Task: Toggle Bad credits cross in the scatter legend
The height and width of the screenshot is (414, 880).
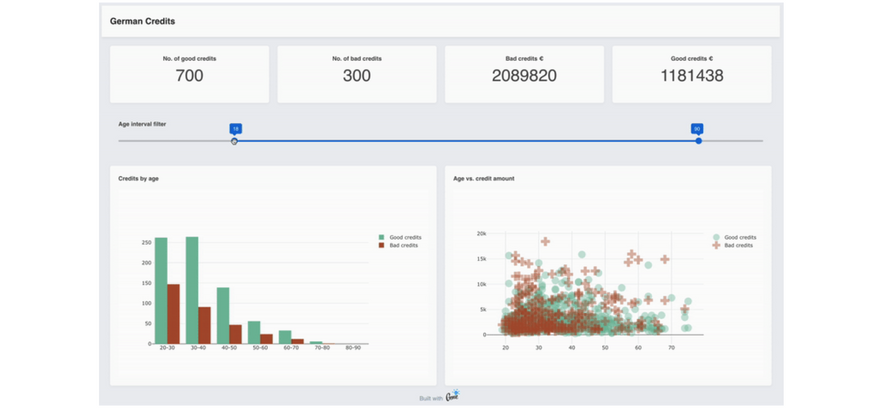Action: point(733,245)
